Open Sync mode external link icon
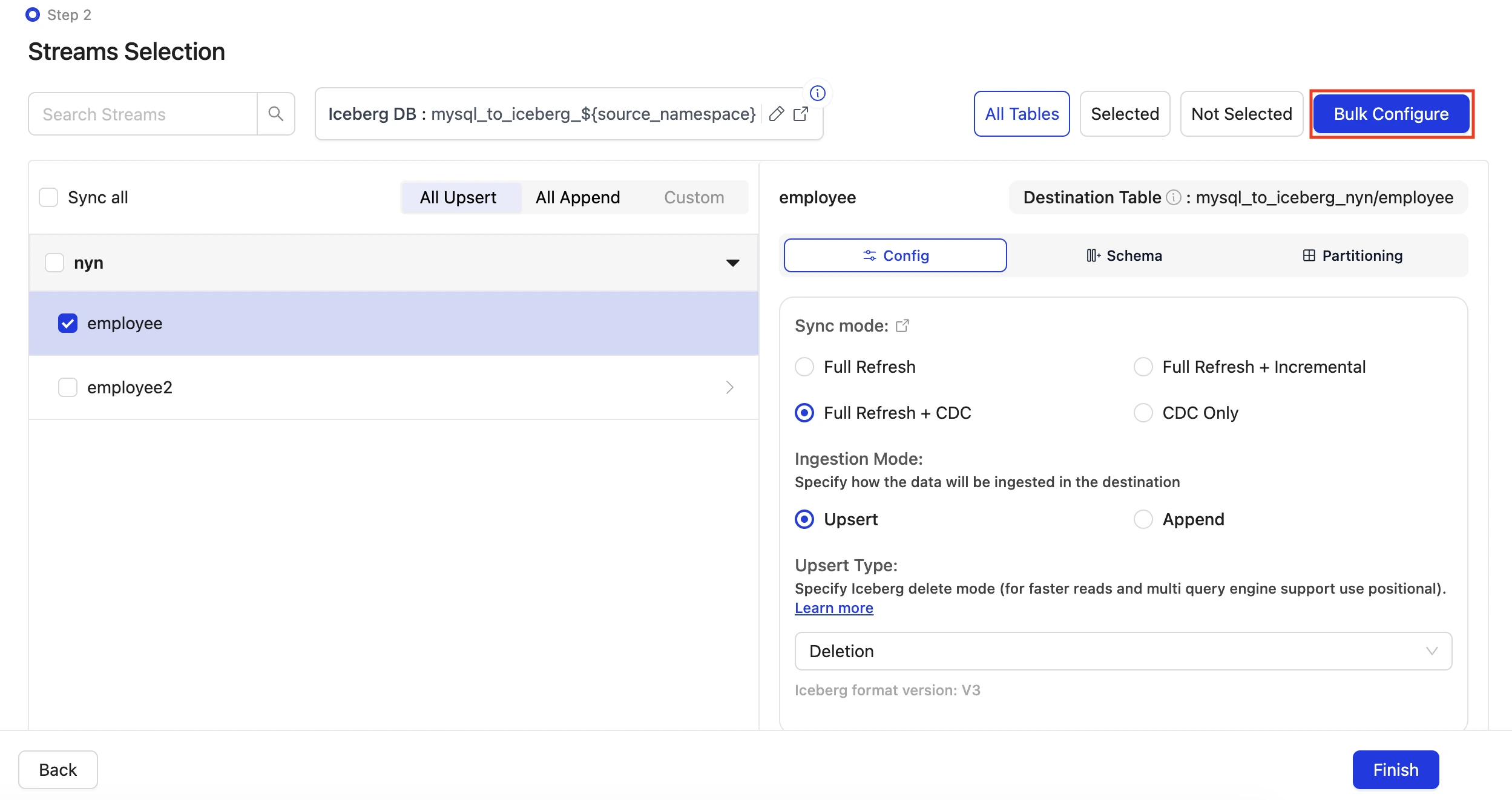The image size is (1512, 800). [902, 326]
